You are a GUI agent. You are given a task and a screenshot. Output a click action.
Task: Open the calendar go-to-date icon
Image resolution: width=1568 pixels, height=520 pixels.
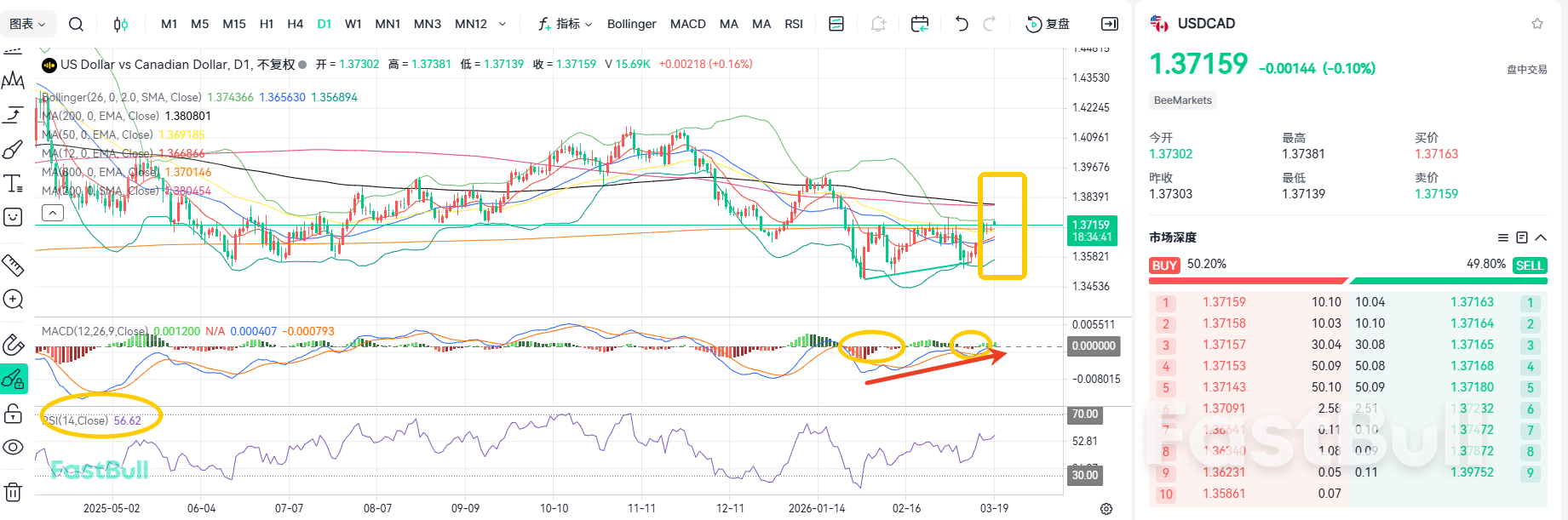(x=920, y=24)
